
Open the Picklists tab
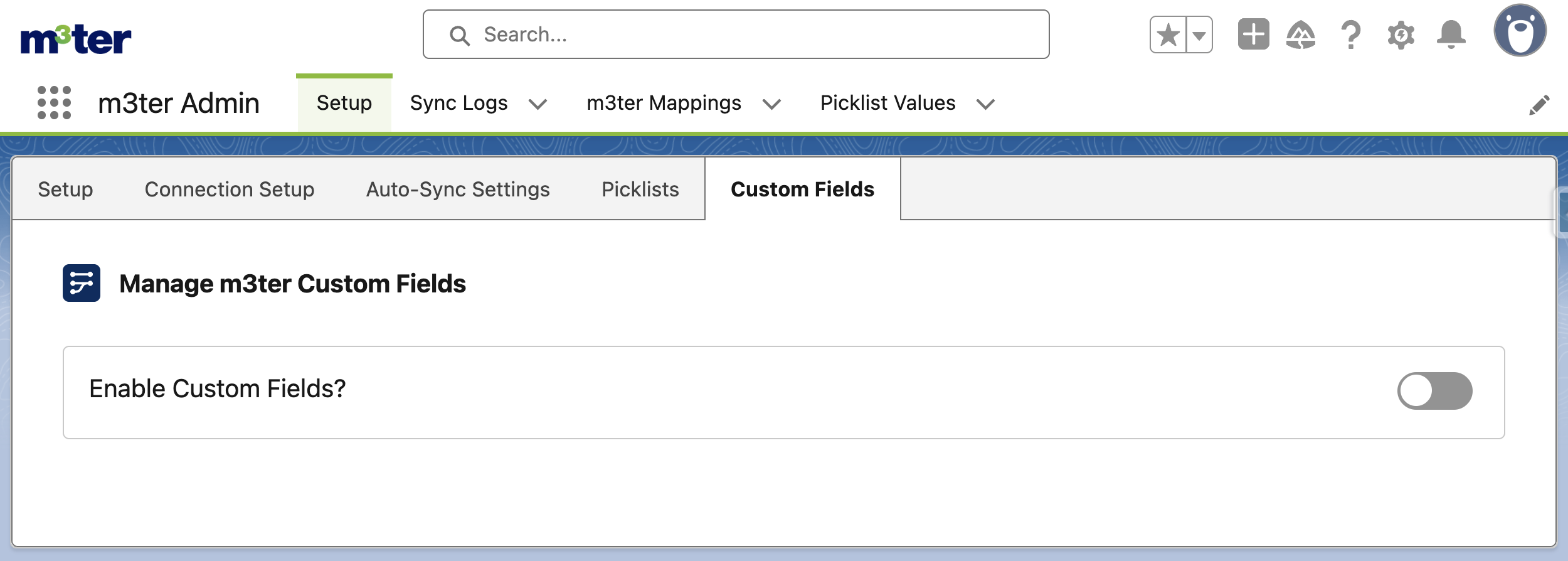pyautogui.click(x=640, y=190)
